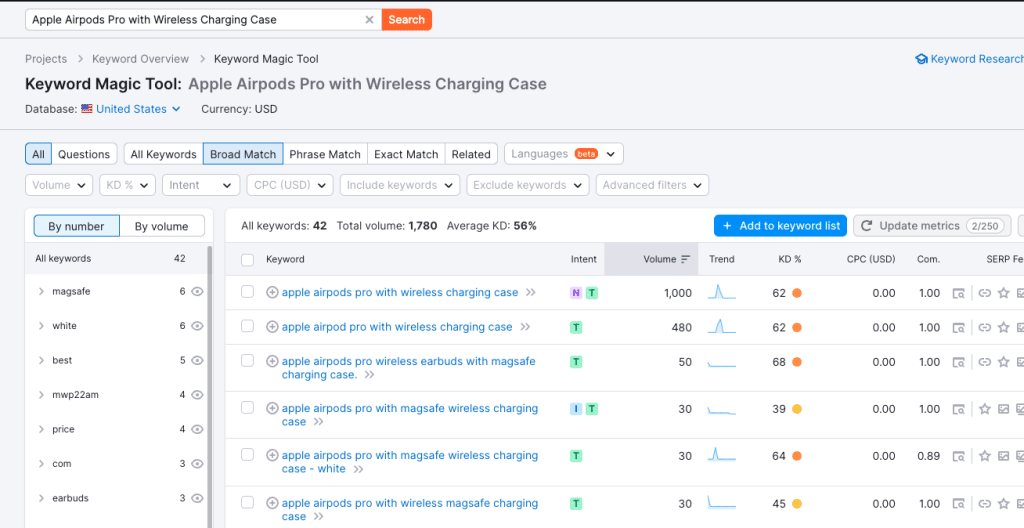Screen dimensions: 1024x528
Task: Click the image SERP feature icon in KD 64 row
Action: point(1004,456)
